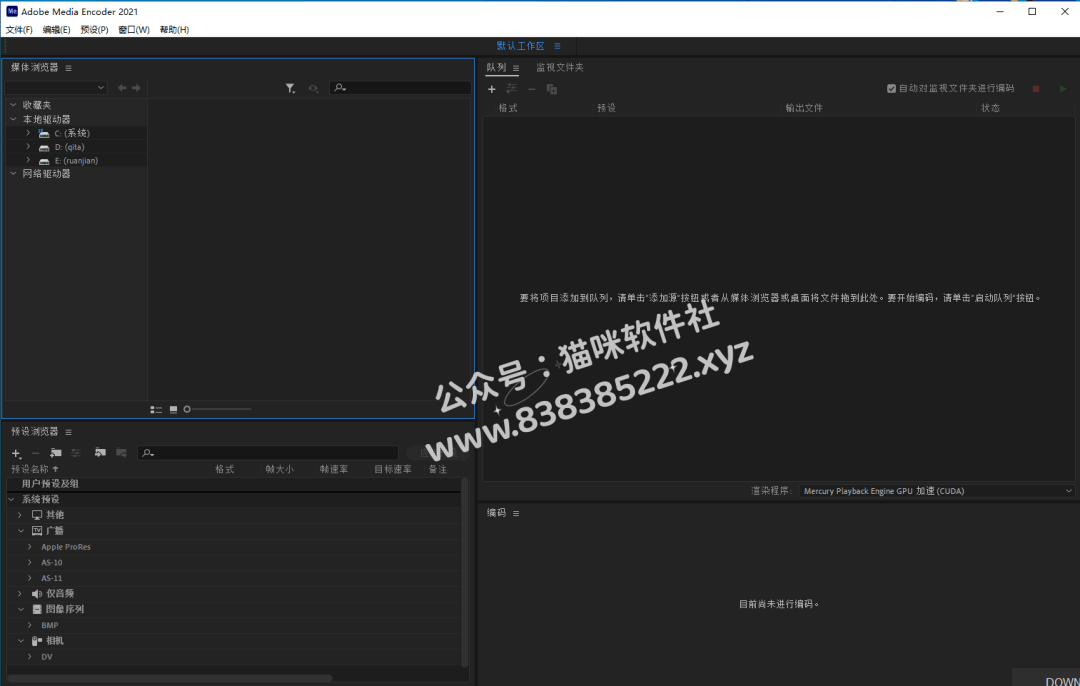Collapse the 图像序列 preset group
The width and height of the screenshot is (1080, 686).
point(21,610)
